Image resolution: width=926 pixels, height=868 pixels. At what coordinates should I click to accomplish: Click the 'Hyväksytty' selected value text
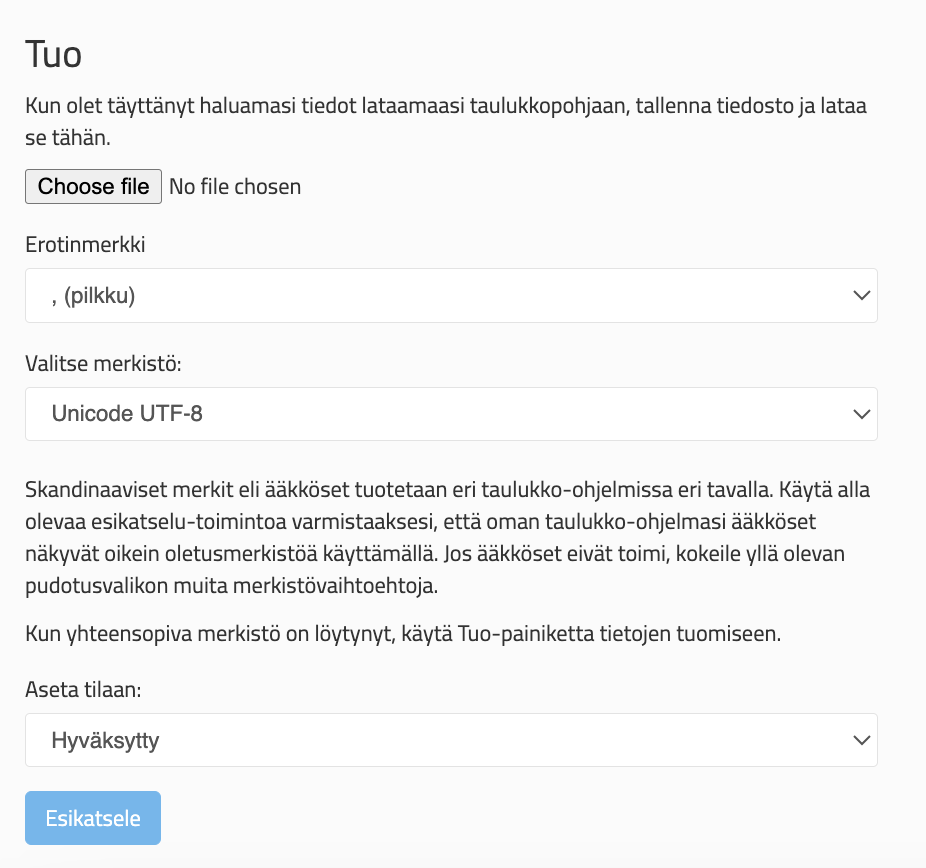(x=105, y=740)
